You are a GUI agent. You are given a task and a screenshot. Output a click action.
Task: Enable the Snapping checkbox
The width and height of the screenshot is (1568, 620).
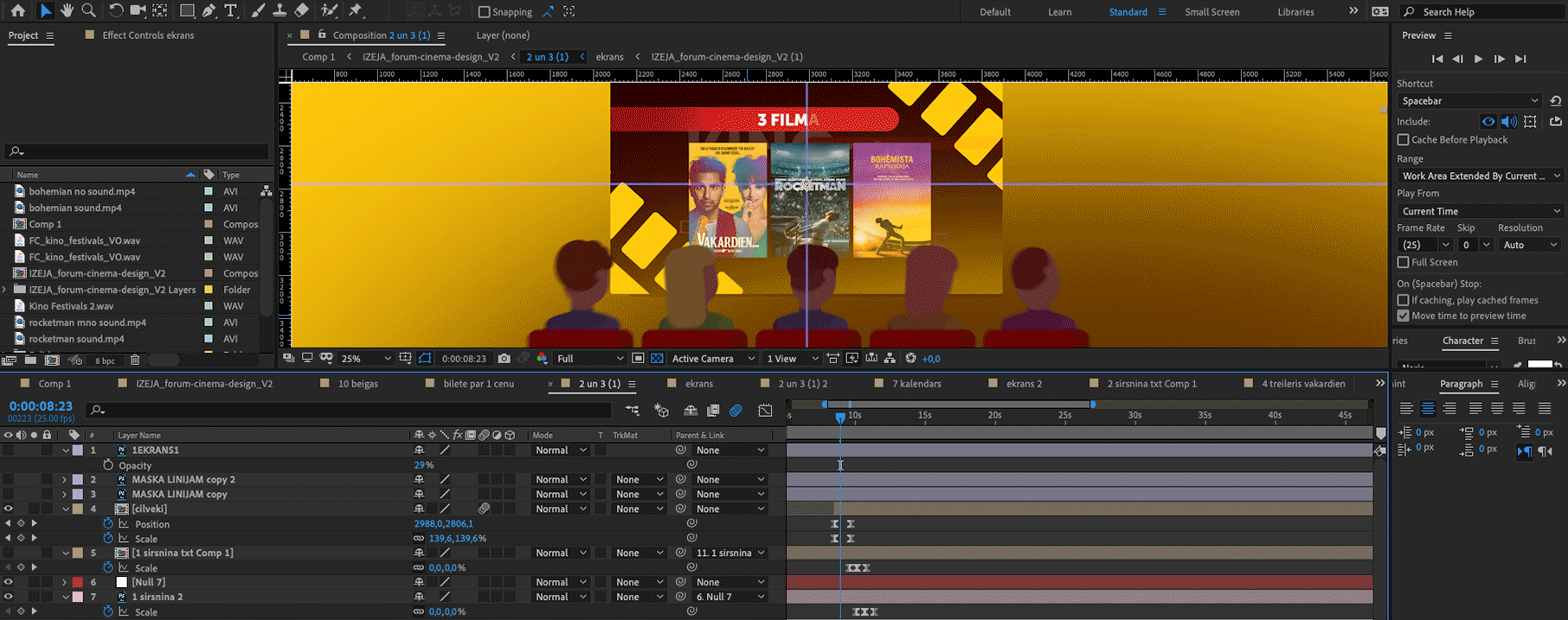coord(484,12)
